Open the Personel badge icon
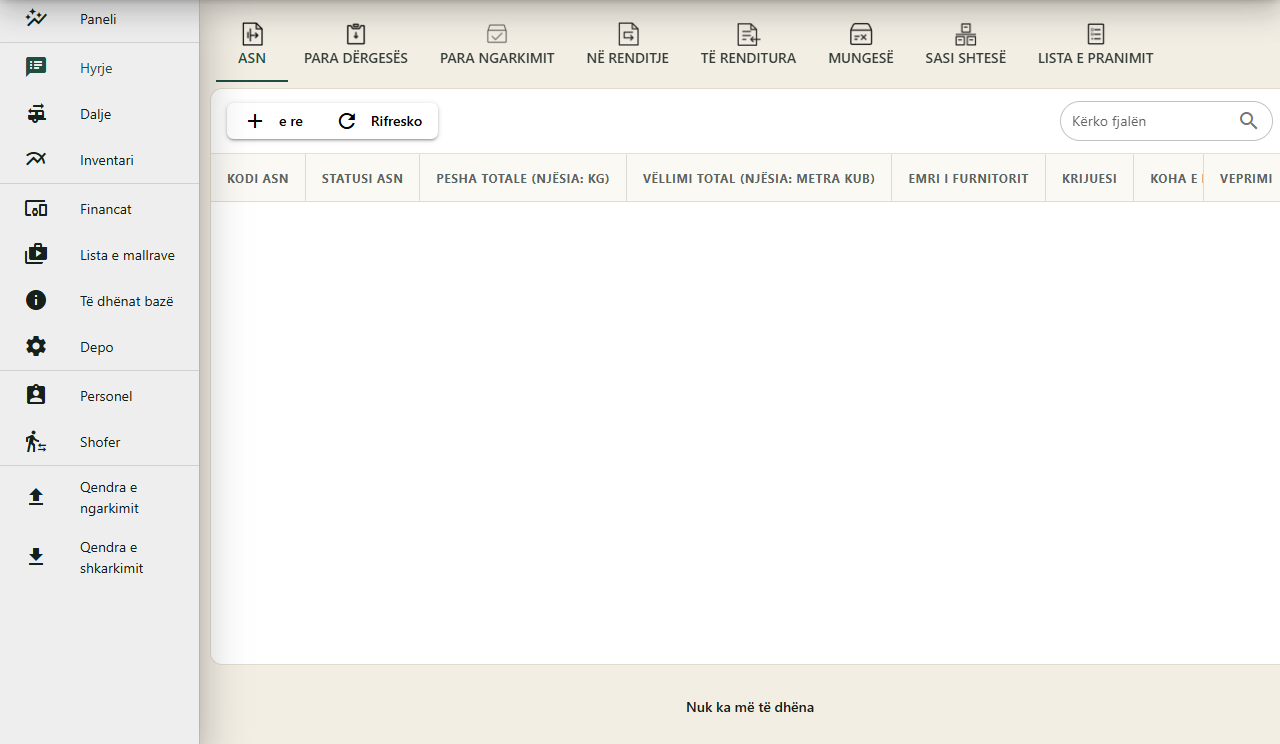Screen dimensions: 1280x744 point(36,396)
